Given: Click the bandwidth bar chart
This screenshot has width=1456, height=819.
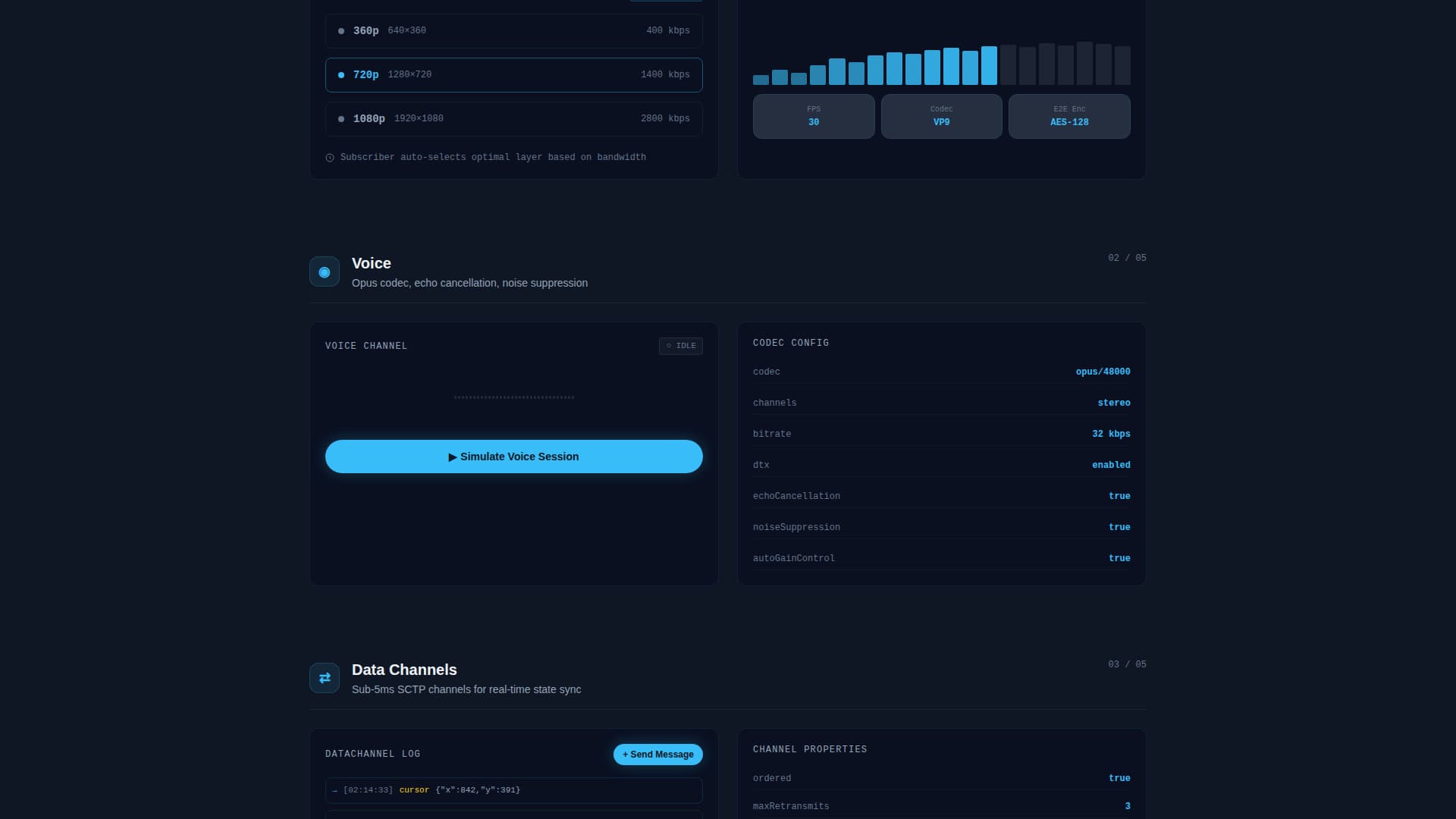Looking at the screenshot, I should click(x=942, y=64).
